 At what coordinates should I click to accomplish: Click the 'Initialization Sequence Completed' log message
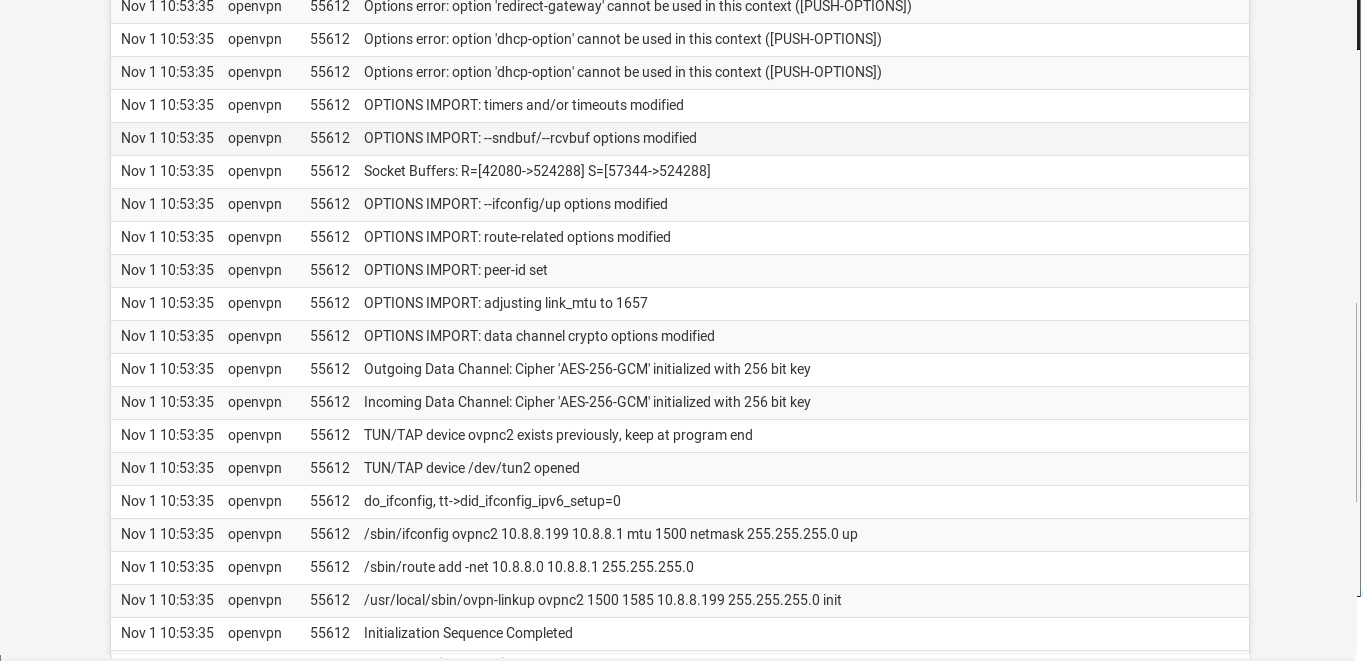tap(468, 633)
